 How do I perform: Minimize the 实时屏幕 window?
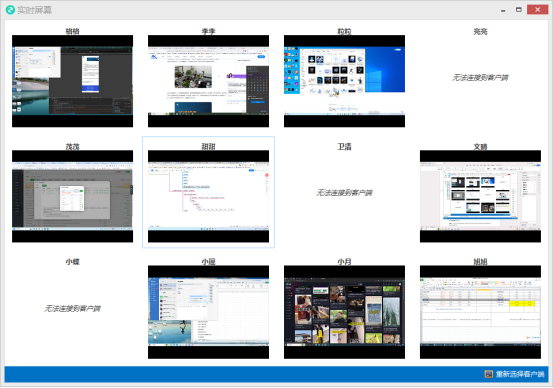(503, 10)
